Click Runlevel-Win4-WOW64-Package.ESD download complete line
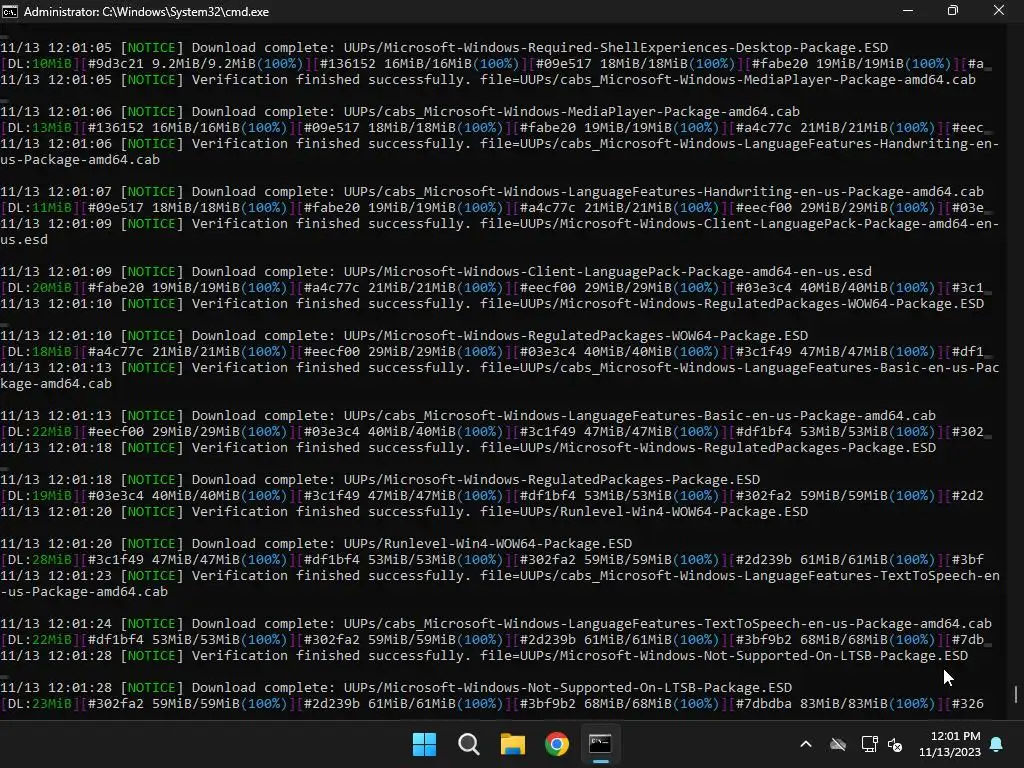Screen dimensions: 1024x768 [x=316, y=543]
